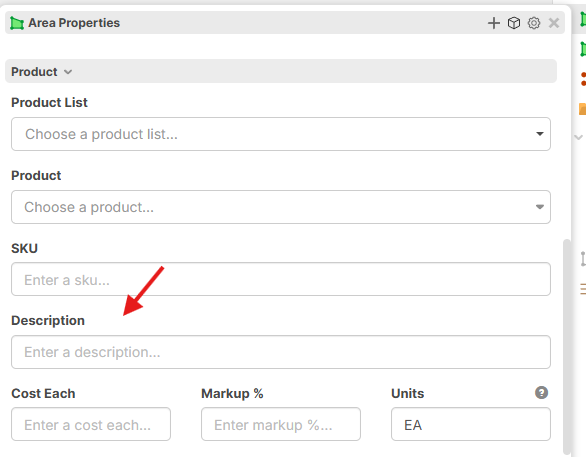This screenshot has width=586, height=457.
Task: Focus the SKU input field
Action: coord(281,279)
